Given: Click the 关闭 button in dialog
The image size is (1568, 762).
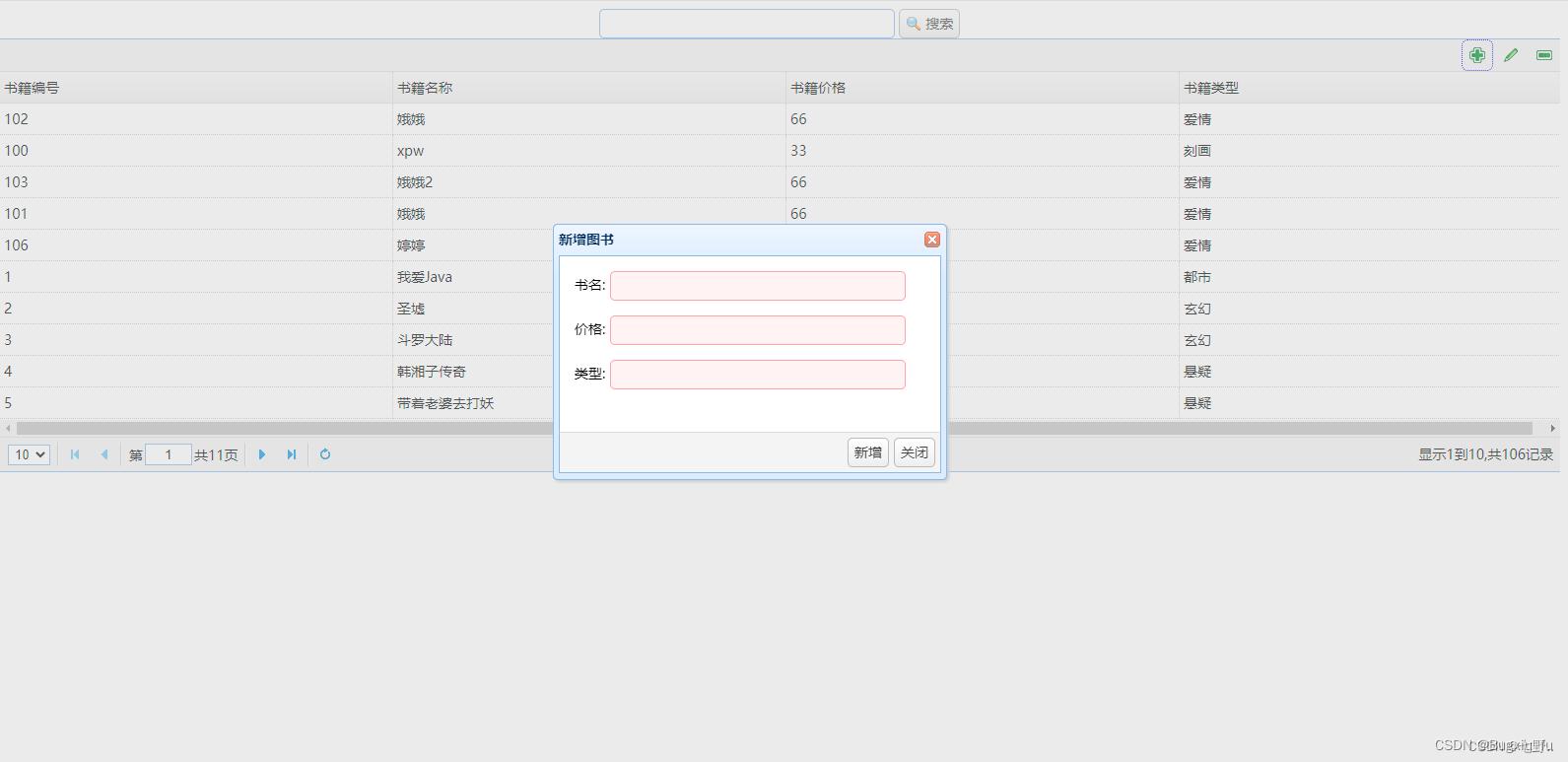Looking at the screenshot, I should pos(915,452).
